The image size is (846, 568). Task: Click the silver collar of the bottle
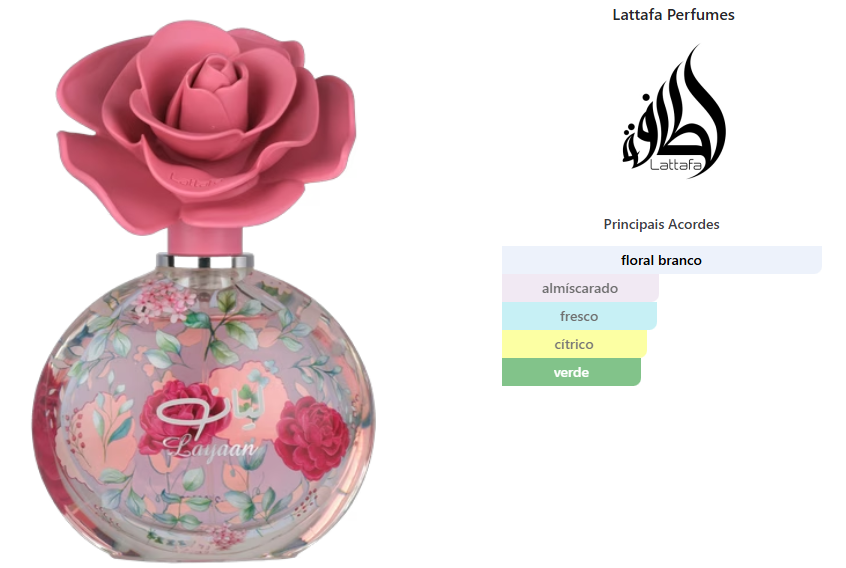(204, 261)
